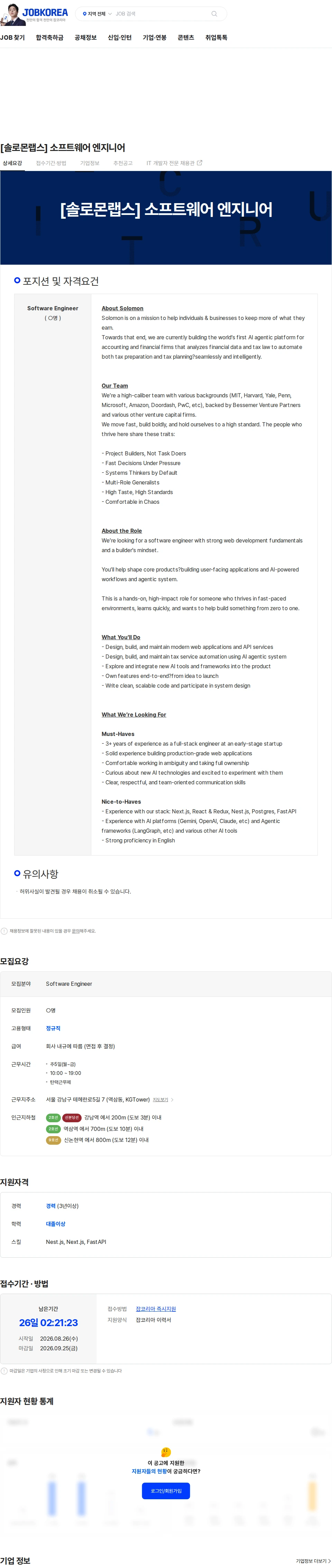
Task: Switch to the 접수기간·방법 tab
Action: (x=51, y=163)
